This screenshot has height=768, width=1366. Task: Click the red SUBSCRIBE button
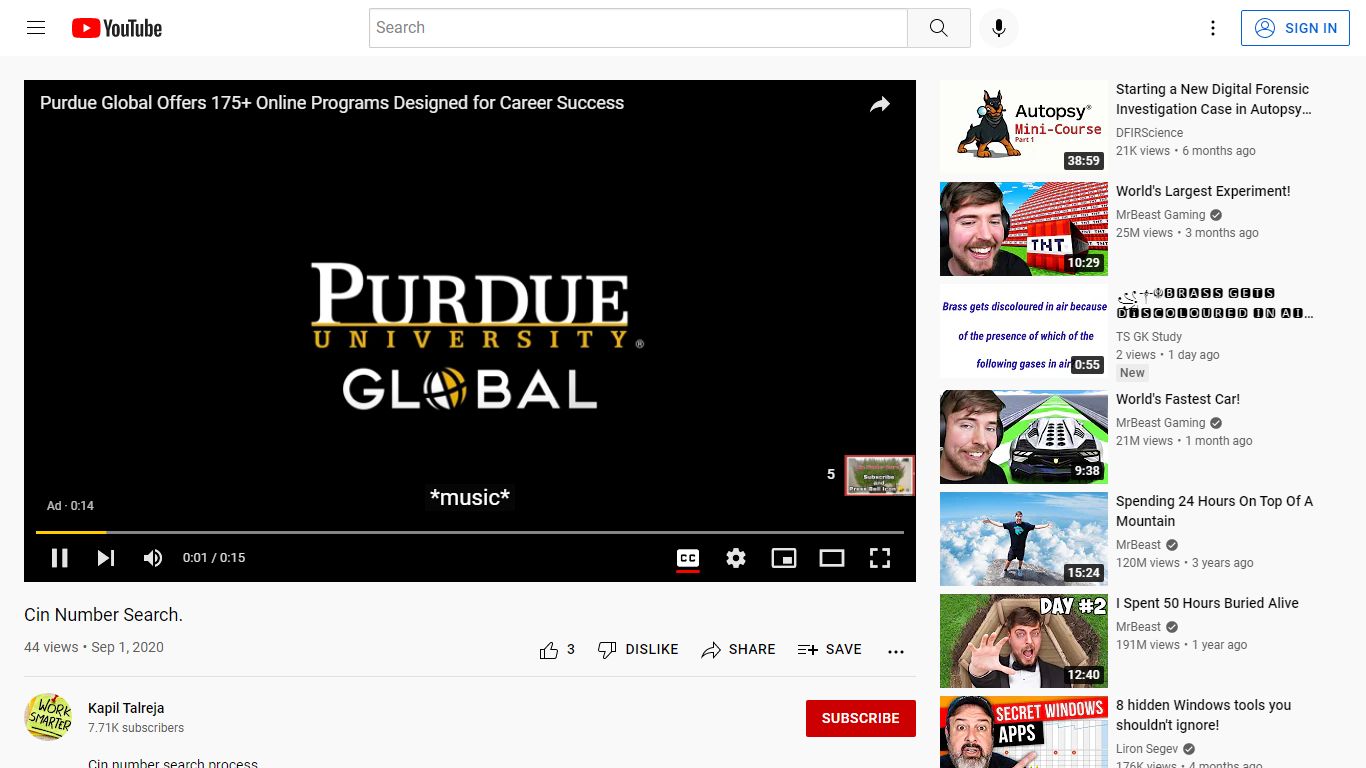(x=861, y=718)
